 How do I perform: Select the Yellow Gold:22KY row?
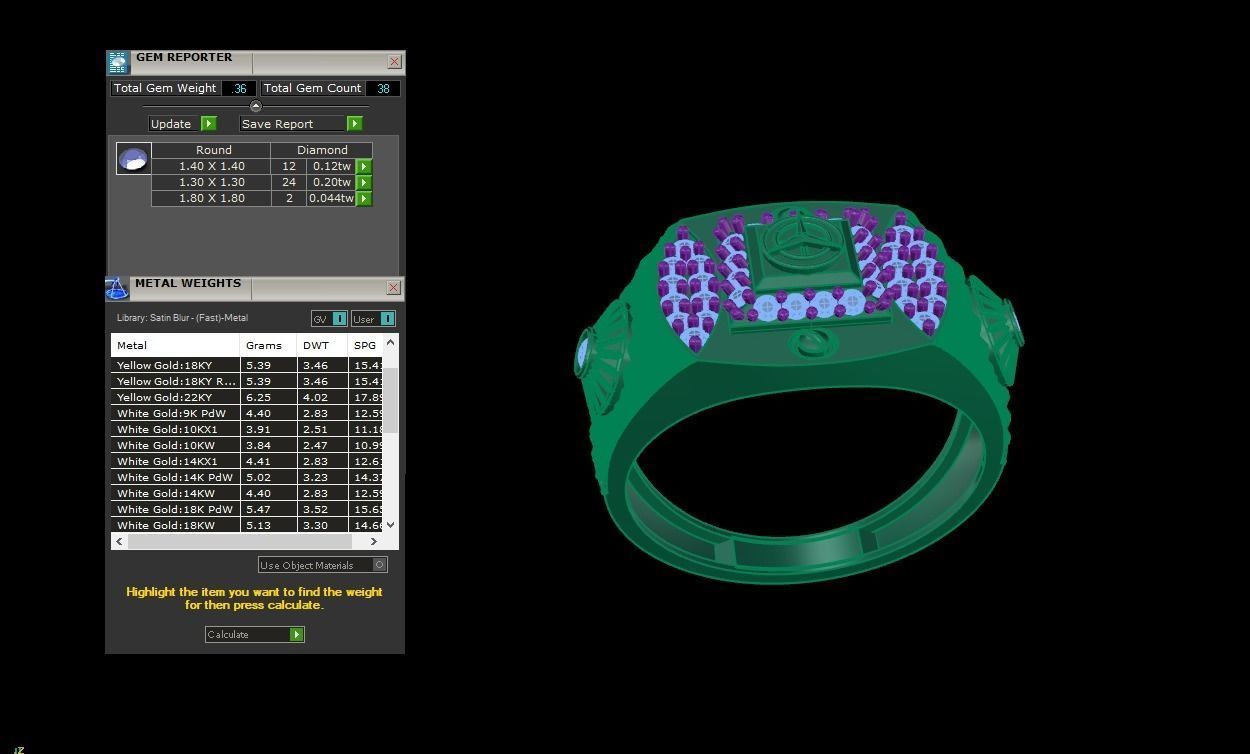tap(246, 397)
